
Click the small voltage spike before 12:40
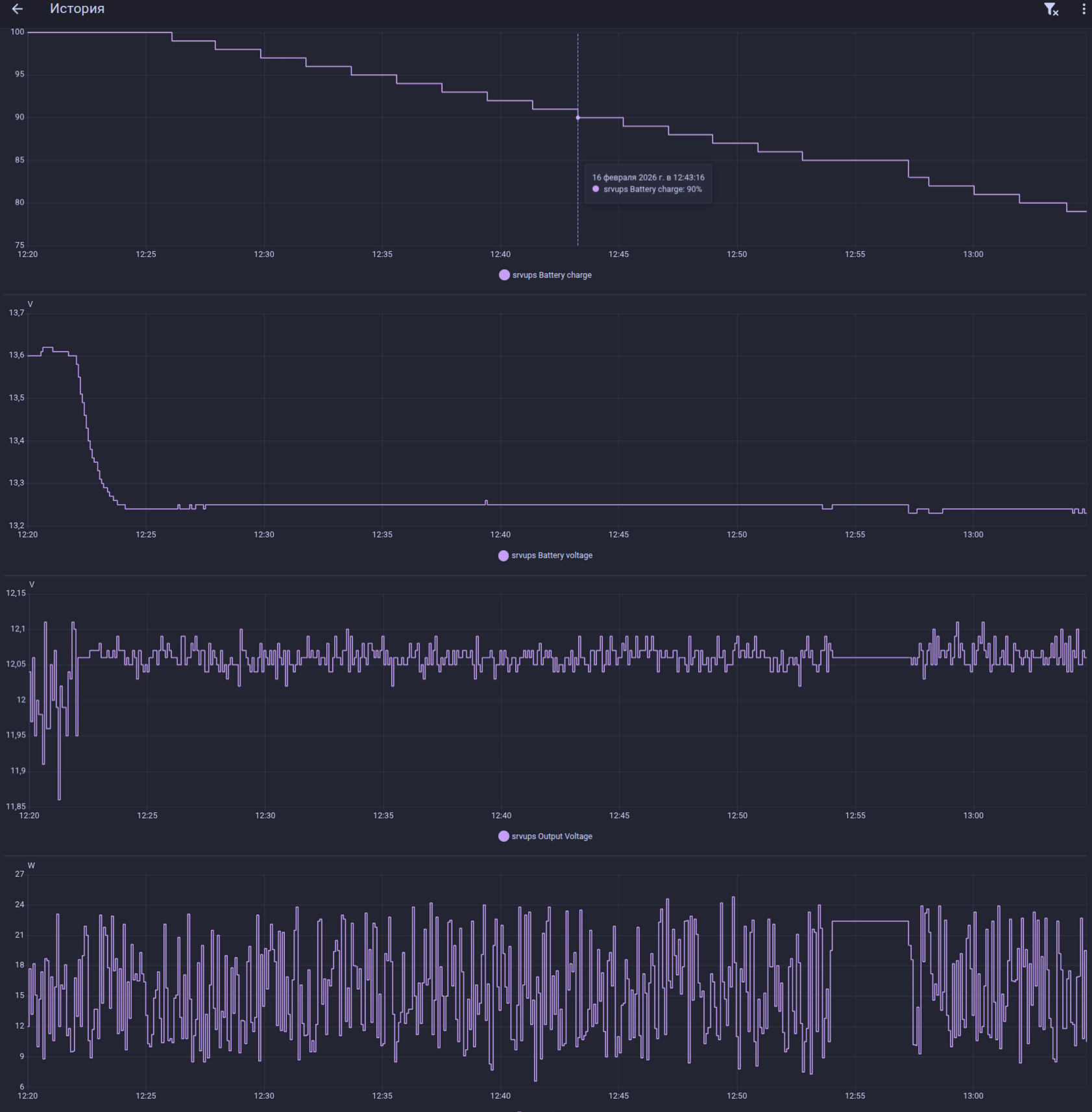pos(487,502)
